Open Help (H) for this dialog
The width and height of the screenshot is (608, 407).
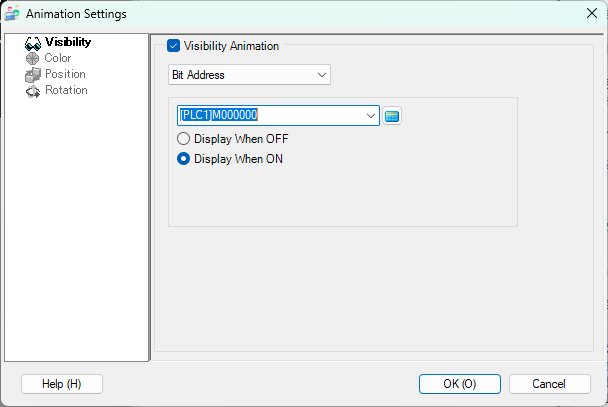[x=61, y=384]
